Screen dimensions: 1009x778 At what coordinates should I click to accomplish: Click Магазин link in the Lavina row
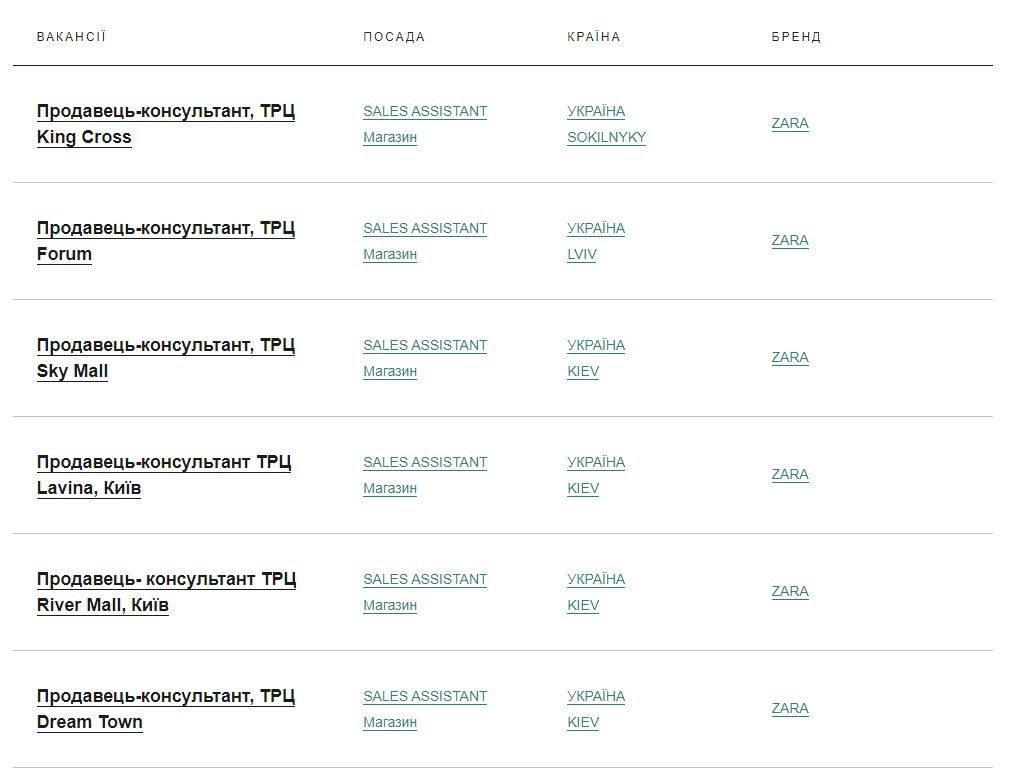(x=389, y=489)
